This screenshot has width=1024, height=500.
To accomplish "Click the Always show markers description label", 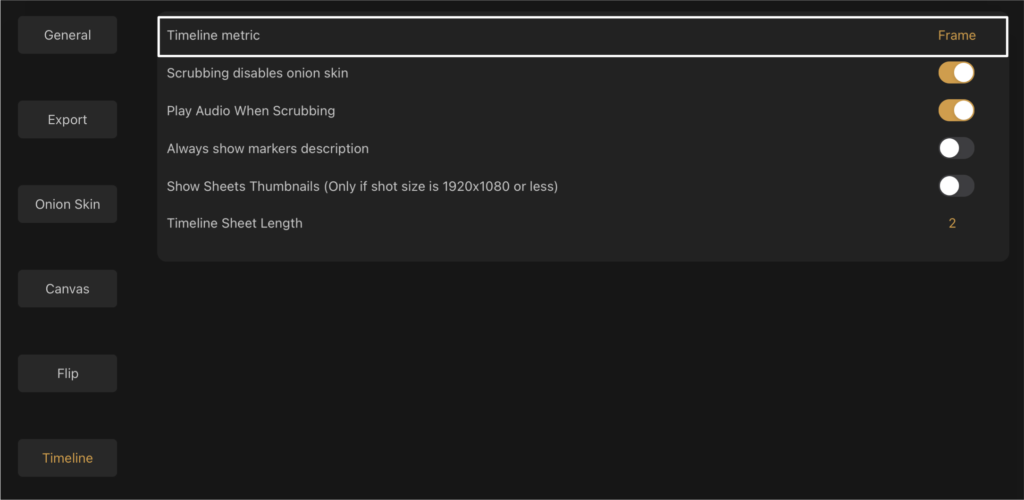I will pyautogui.click(x=268, y=149).
